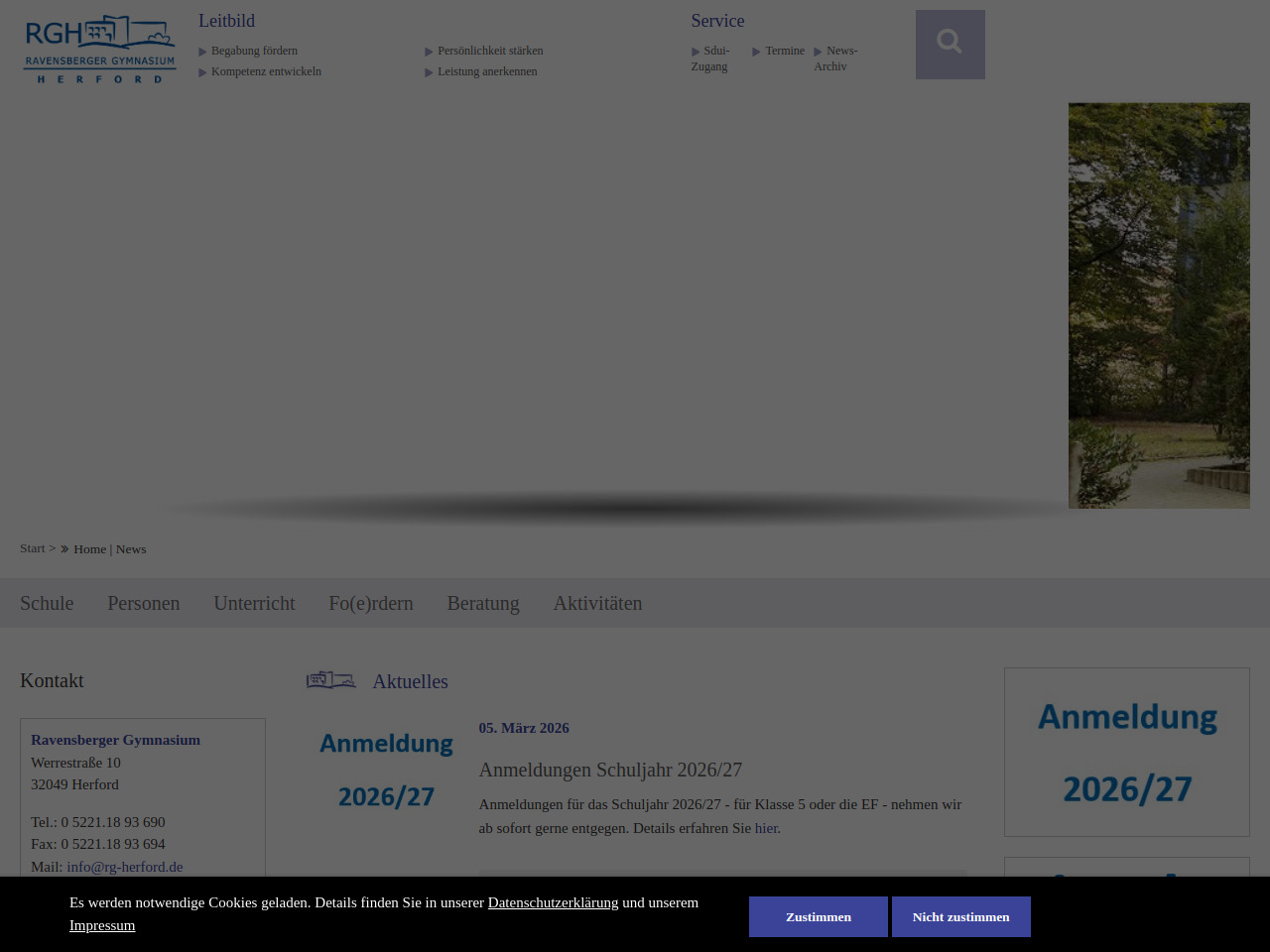Open Kompetenz entwickeln in the Leitbild list
The width and height of the screenshot is (1270, 952).
[266, 71]
